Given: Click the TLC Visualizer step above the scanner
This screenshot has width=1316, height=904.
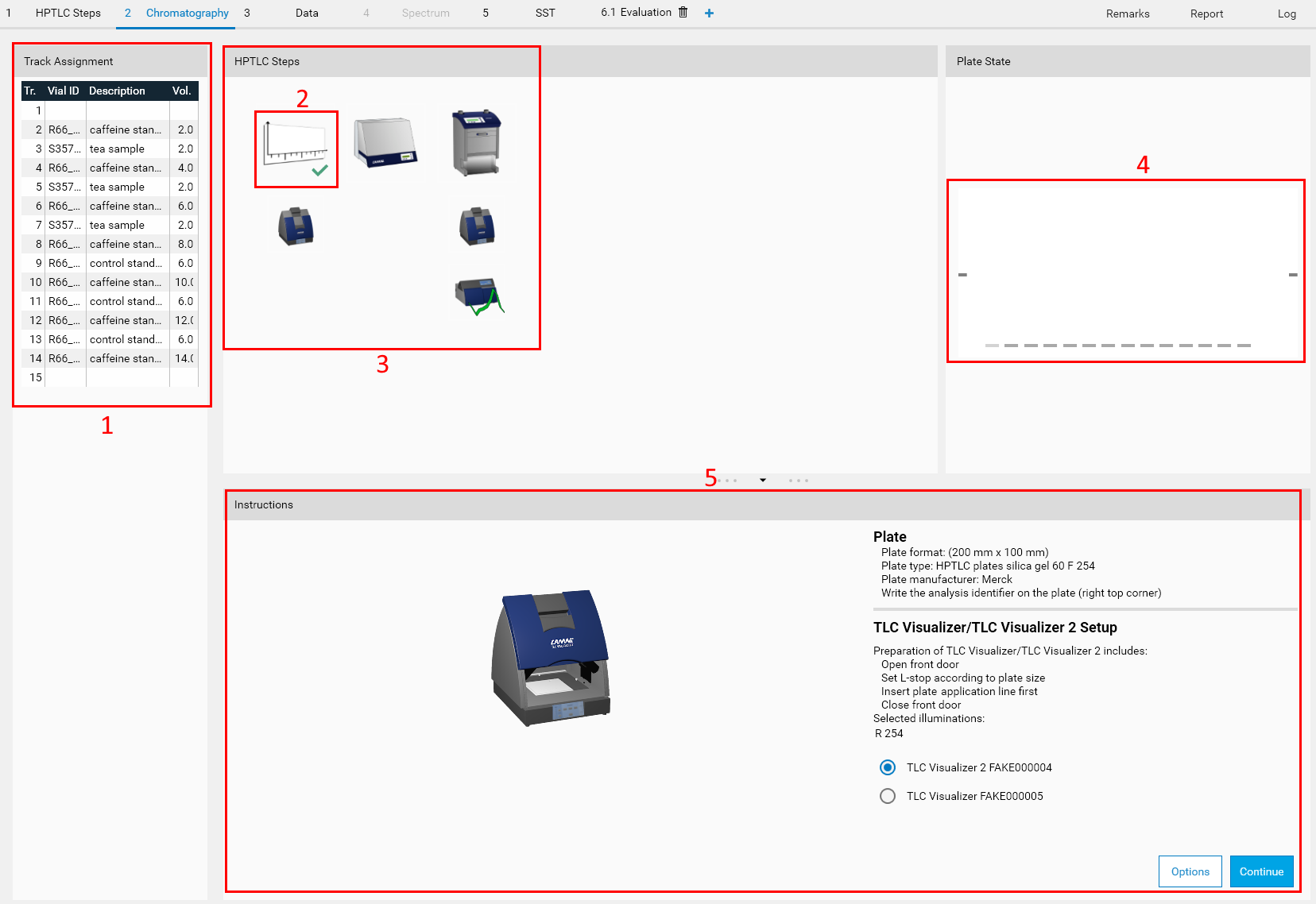Looking at the screenshot, I should [x=477, y=226].
